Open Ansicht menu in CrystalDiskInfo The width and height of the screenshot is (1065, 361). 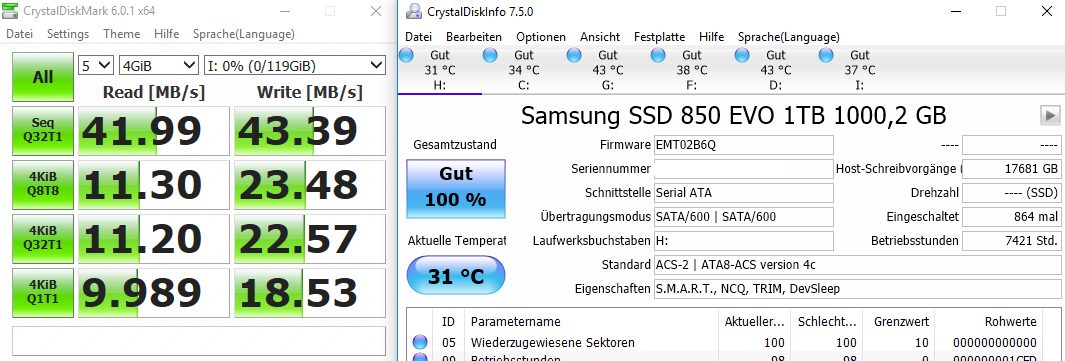click(600, 37)
